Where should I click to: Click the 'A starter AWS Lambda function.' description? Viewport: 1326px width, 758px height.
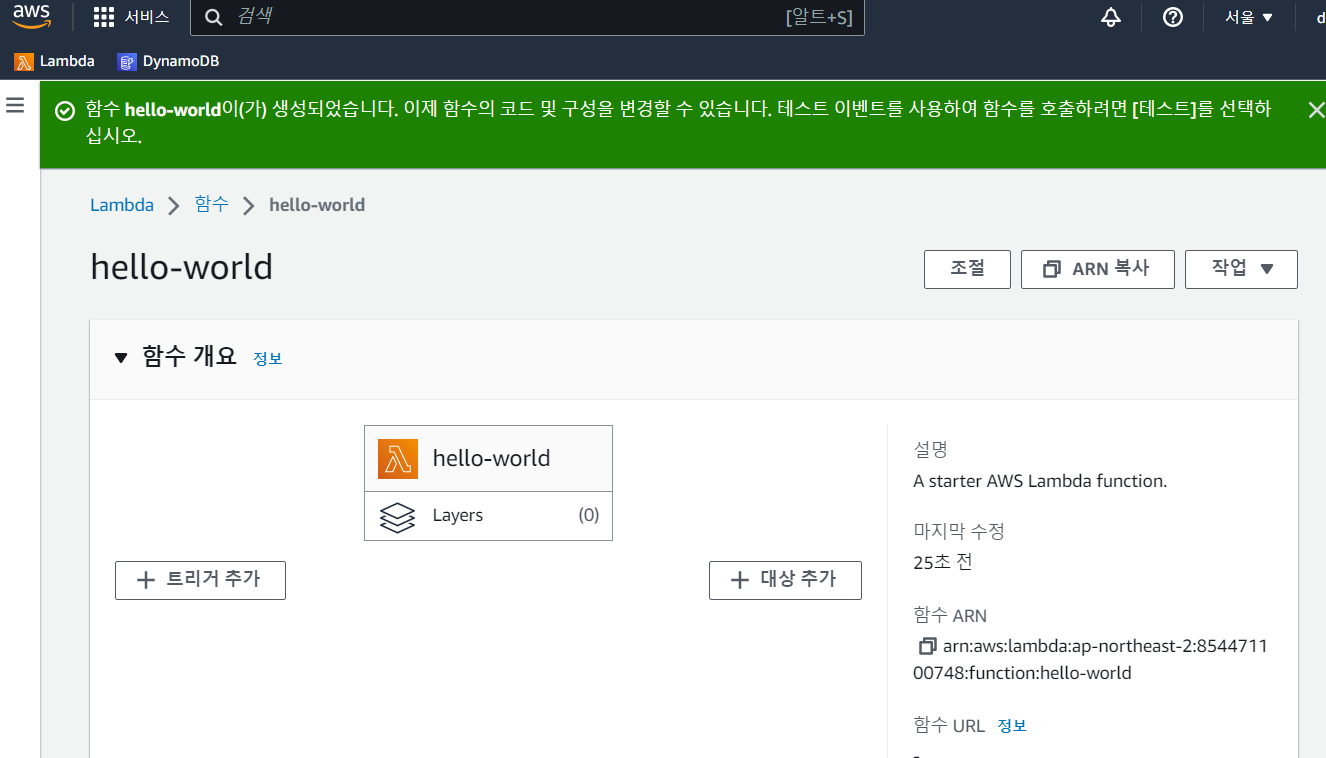[1040, 481]
